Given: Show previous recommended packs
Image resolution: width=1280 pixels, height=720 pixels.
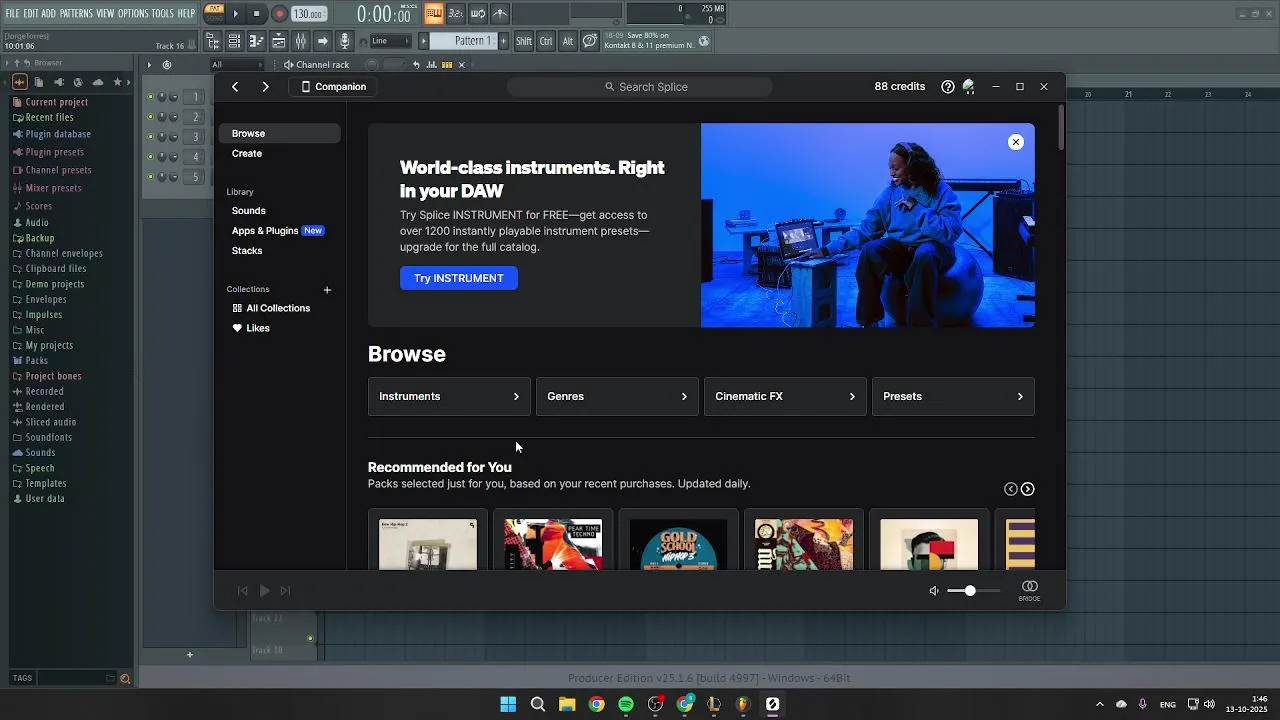Looking at the screenshot, I should pyautogui.click(x=1010, y=489).
